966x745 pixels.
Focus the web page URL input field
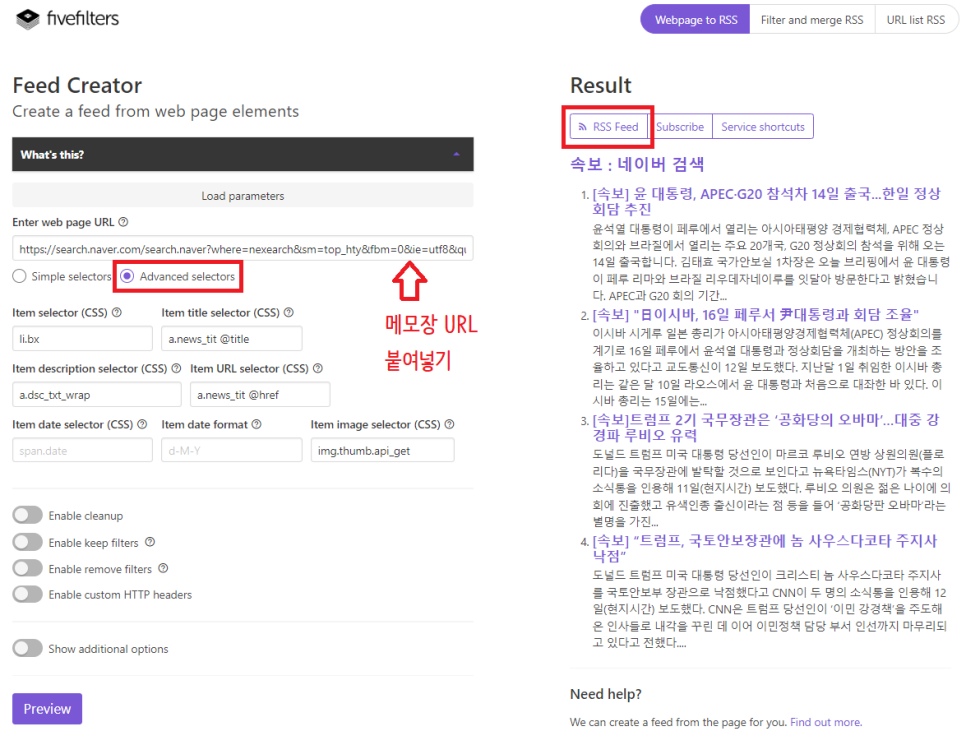click(x=243, y=248)
